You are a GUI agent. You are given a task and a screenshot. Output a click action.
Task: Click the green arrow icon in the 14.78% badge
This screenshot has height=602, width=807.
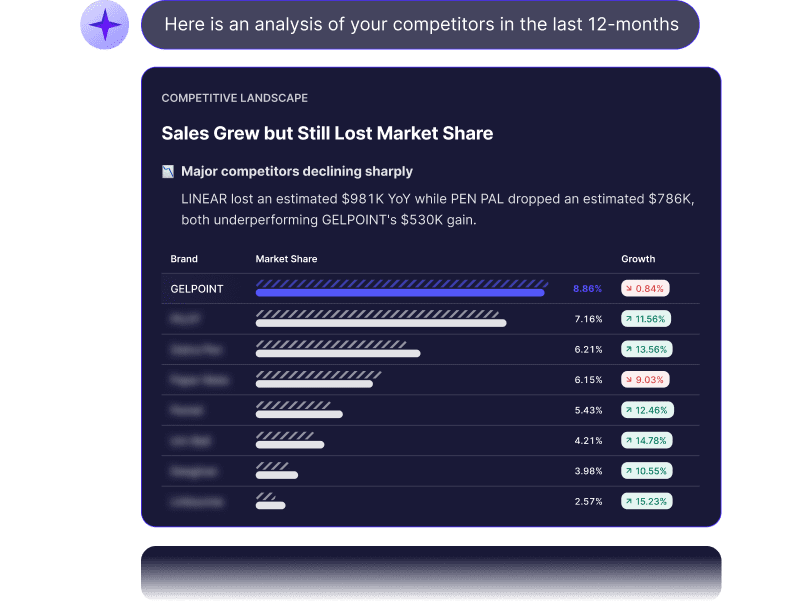tap(632, 440)
